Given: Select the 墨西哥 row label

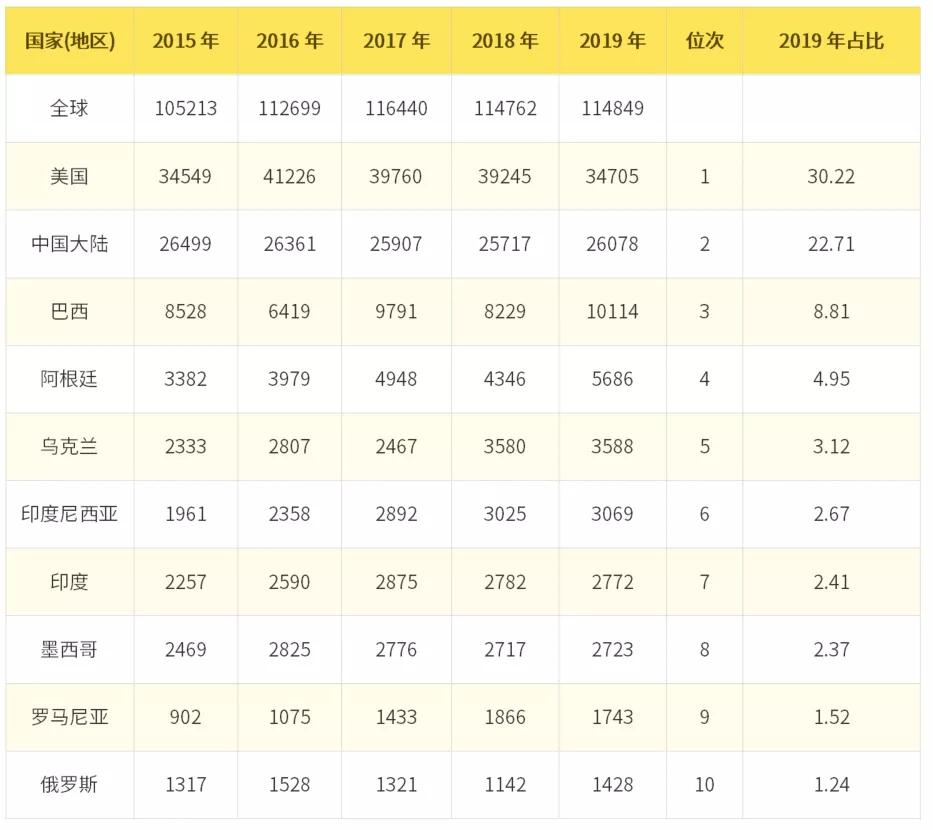Looking at the screenshot, I should [x=69, y=650].
